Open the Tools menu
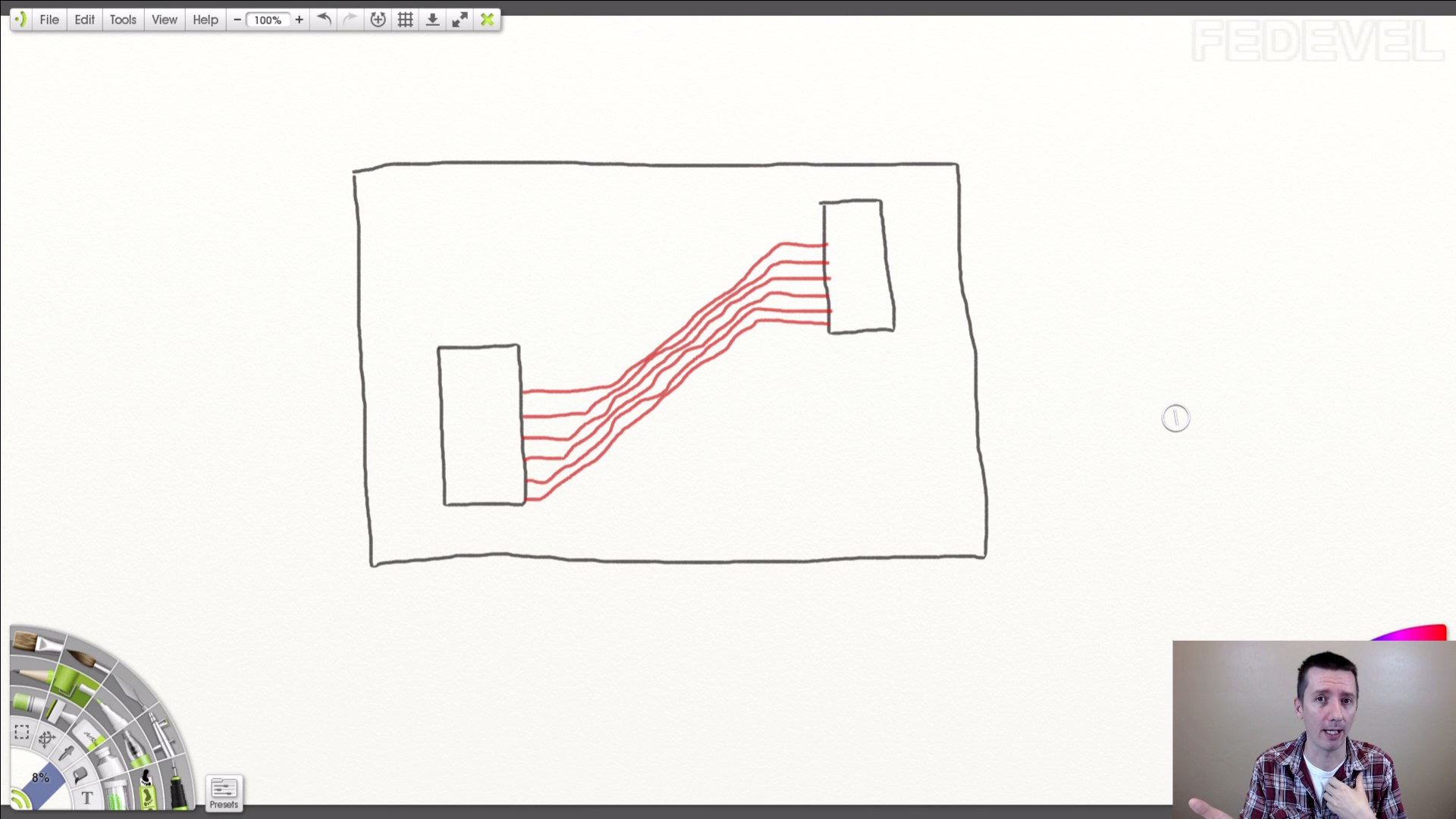Screen dimensions: 1456x819 pyautogui.click(x=123, y=20)
